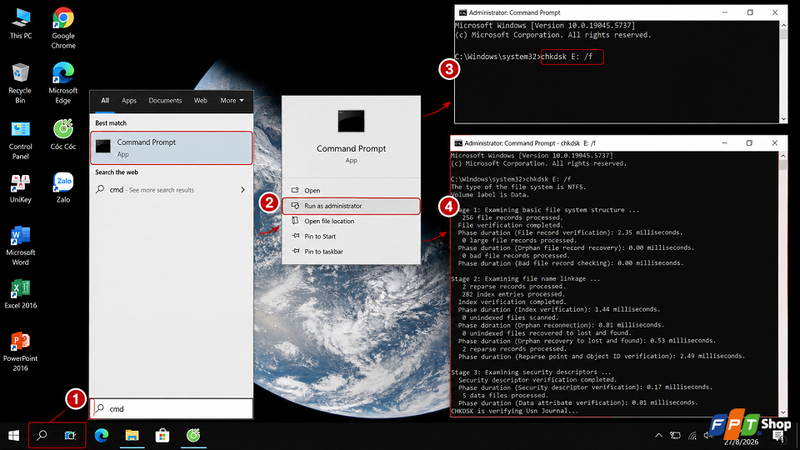Click large Command Prompt app icon in panel

coord(351,121)
